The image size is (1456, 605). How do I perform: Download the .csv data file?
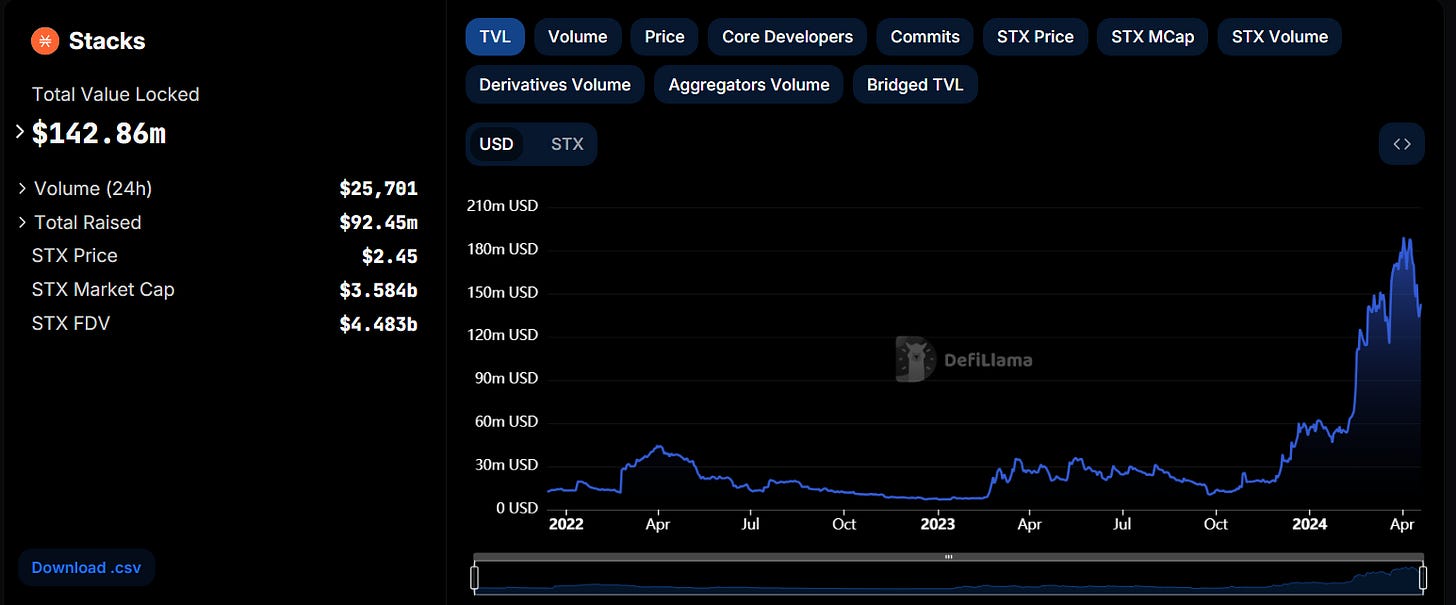(x=86, y=567)
